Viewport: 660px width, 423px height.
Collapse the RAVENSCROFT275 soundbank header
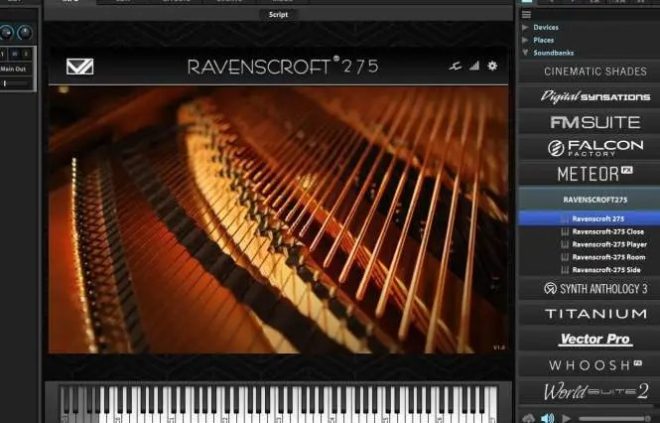(x=589, y=200)
